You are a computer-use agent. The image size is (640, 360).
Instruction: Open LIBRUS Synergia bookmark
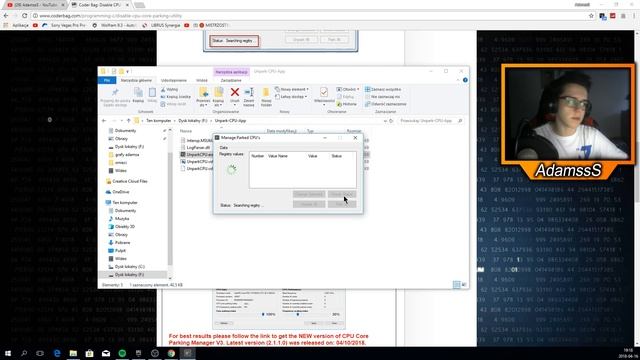162,25
